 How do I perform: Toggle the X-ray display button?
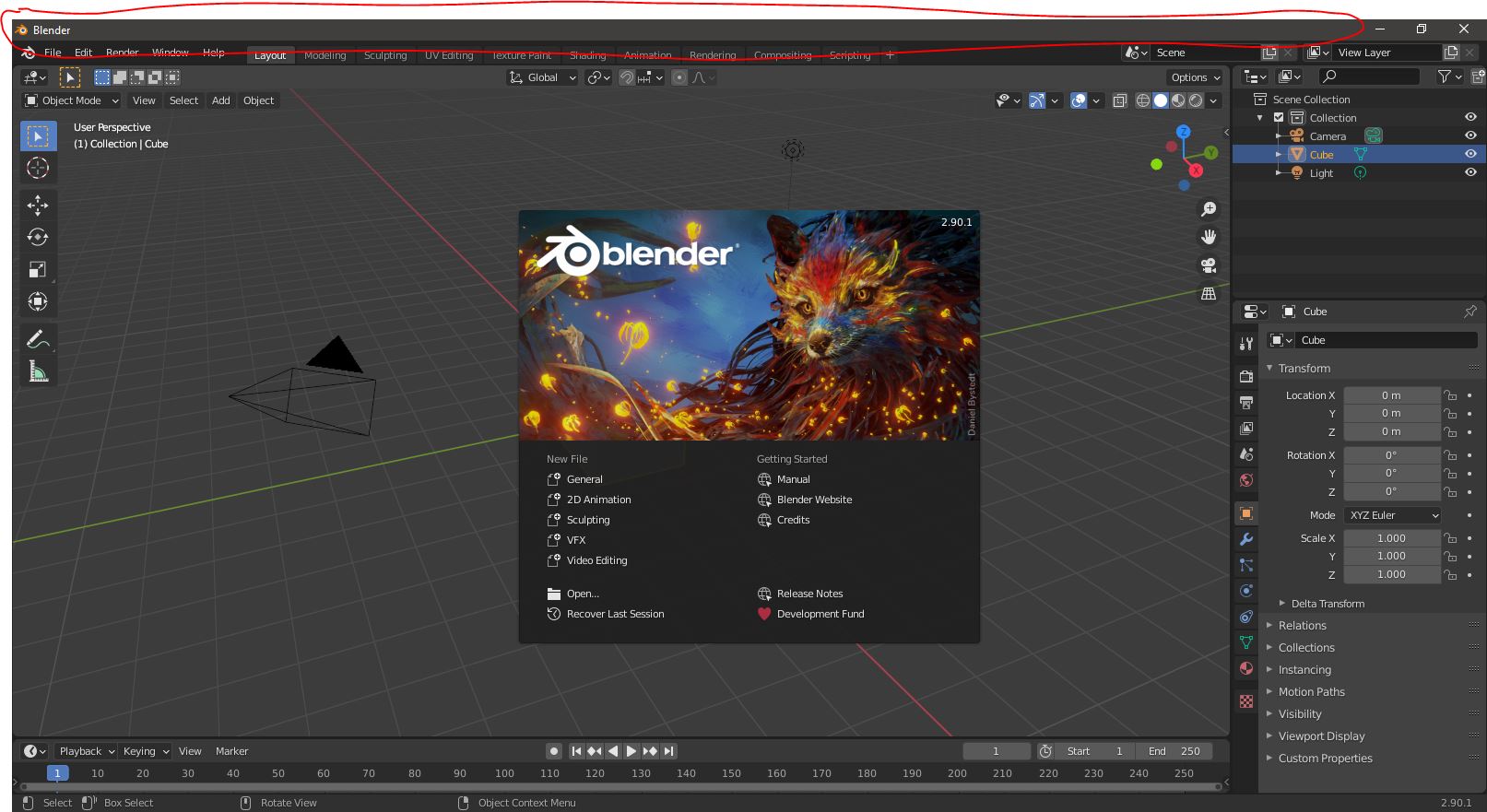click(1120, 100)
